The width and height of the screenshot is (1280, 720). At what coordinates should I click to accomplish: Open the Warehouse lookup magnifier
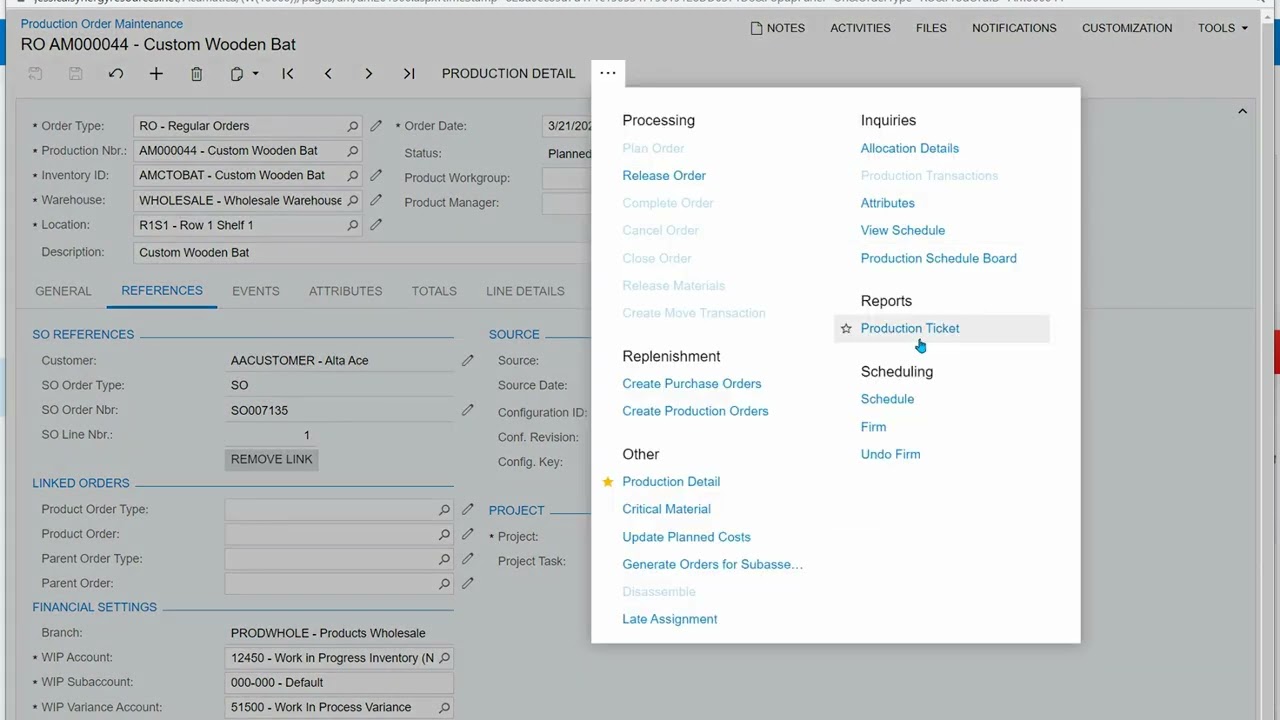point(352,200)
